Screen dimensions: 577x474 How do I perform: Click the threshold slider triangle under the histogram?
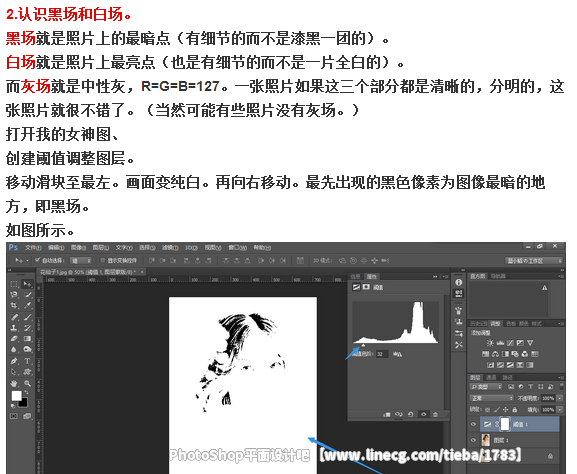364,346
